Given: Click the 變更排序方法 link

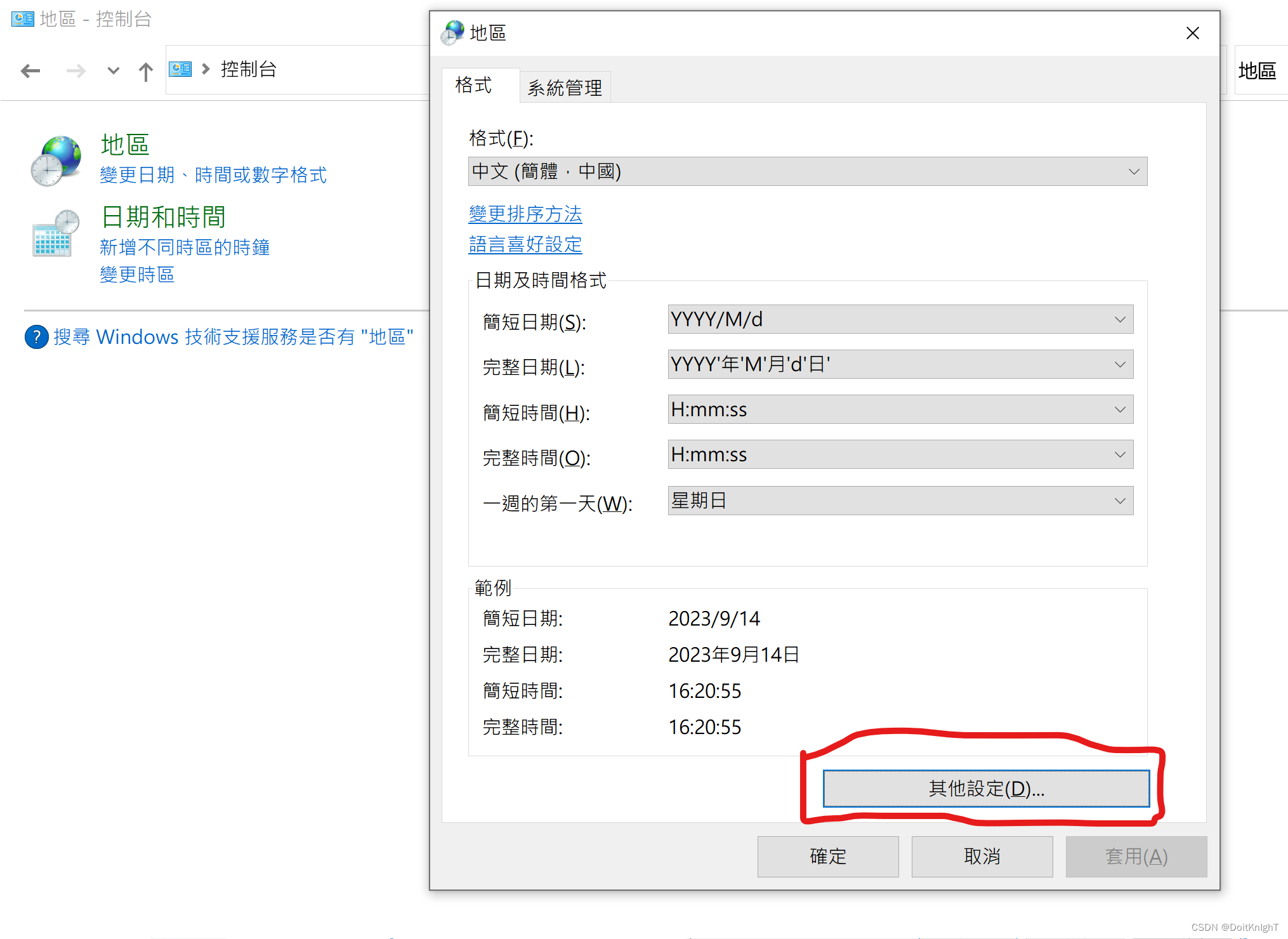Looking at the screenshot, I should click(x=525, y=214).
